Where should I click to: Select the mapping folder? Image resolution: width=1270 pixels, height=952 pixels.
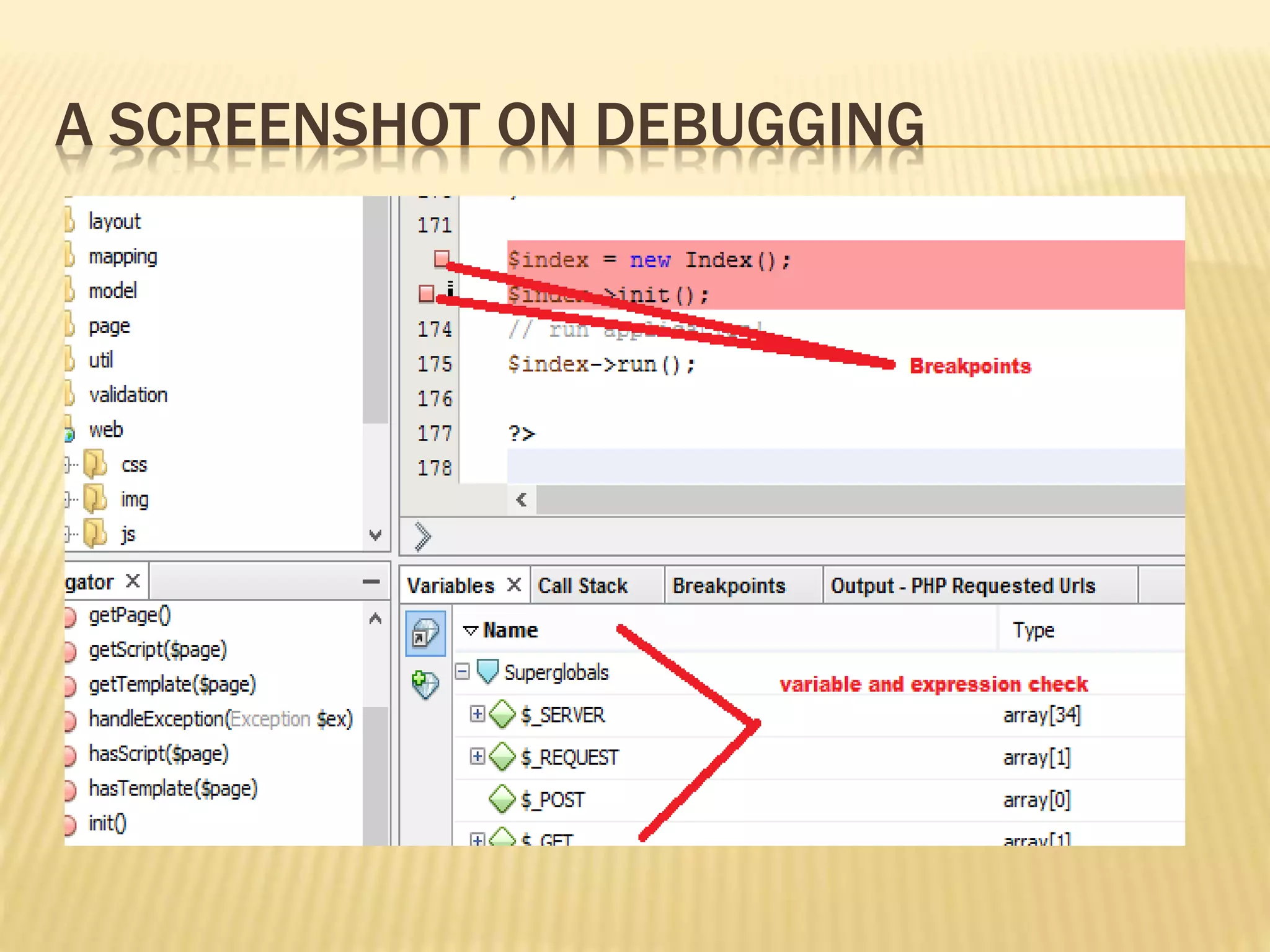point(123,257)
